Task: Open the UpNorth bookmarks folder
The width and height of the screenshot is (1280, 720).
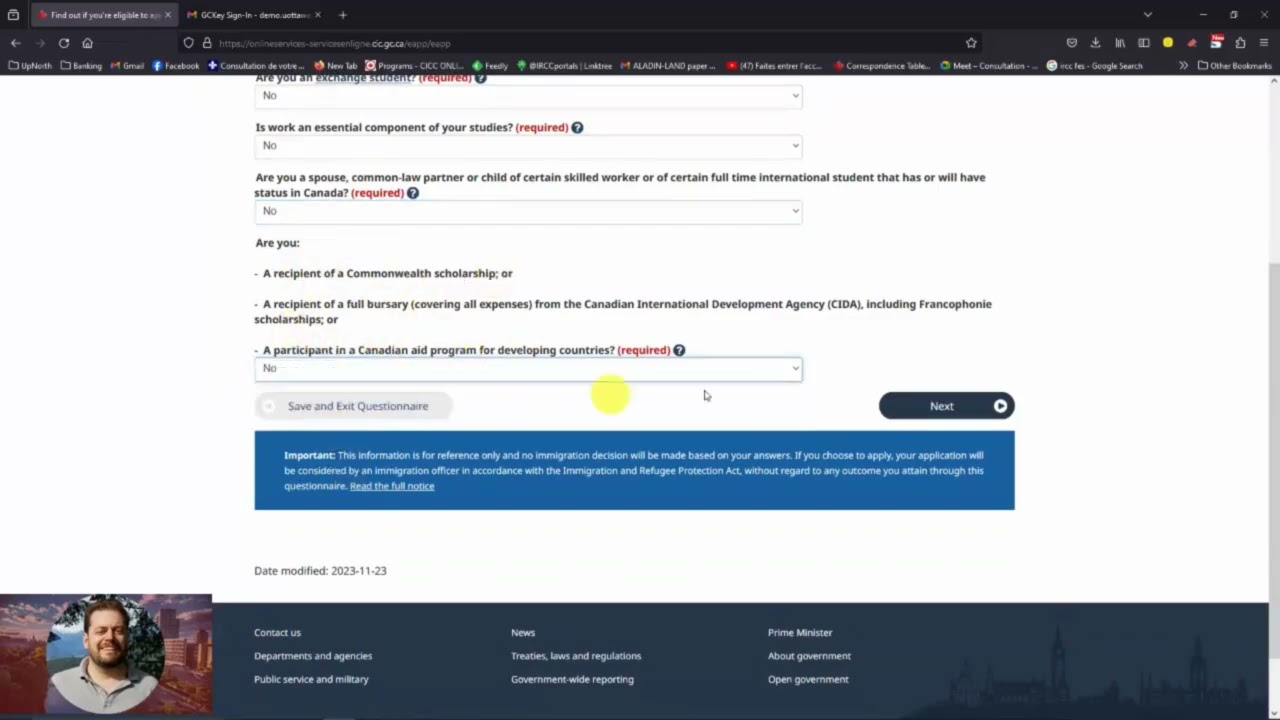Action: click(x=30, y=66)
